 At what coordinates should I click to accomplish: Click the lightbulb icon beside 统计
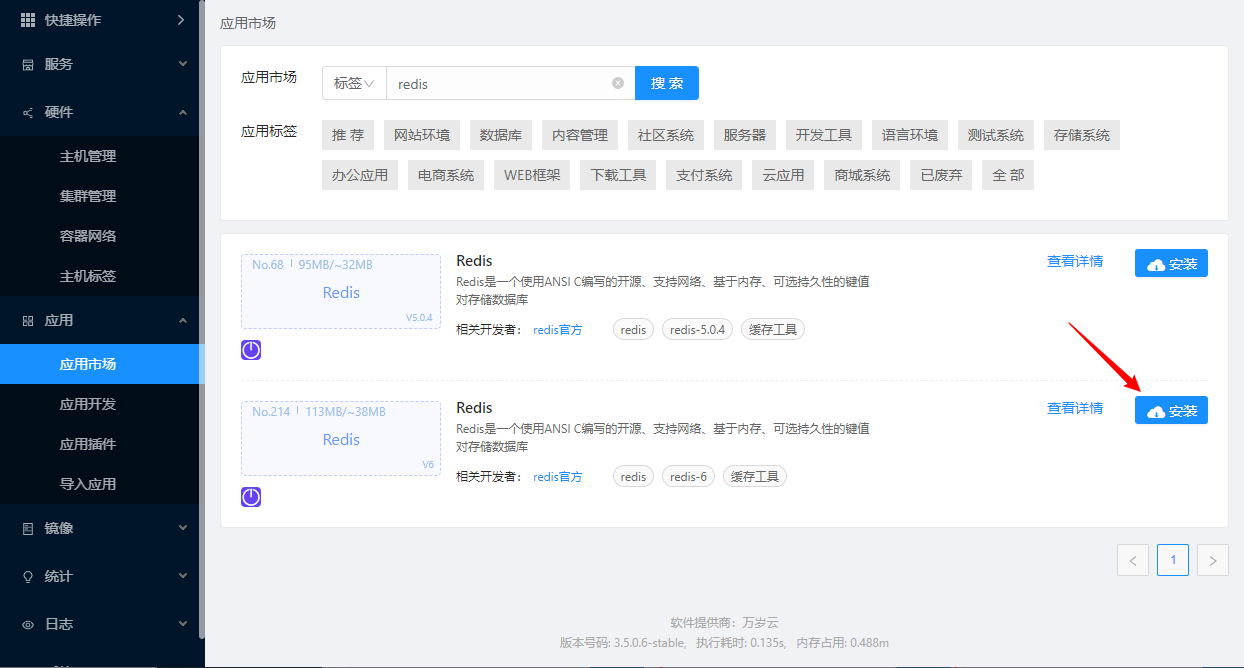28,576
